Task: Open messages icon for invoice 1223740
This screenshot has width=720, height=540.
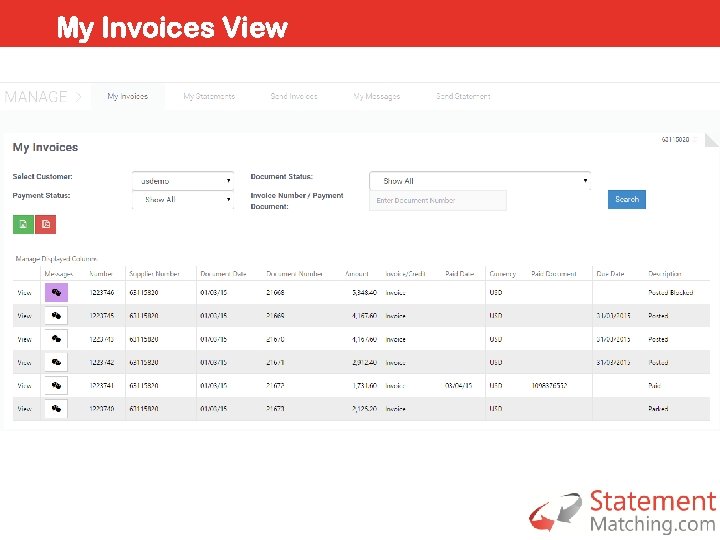Action: (x=56, y=408)
